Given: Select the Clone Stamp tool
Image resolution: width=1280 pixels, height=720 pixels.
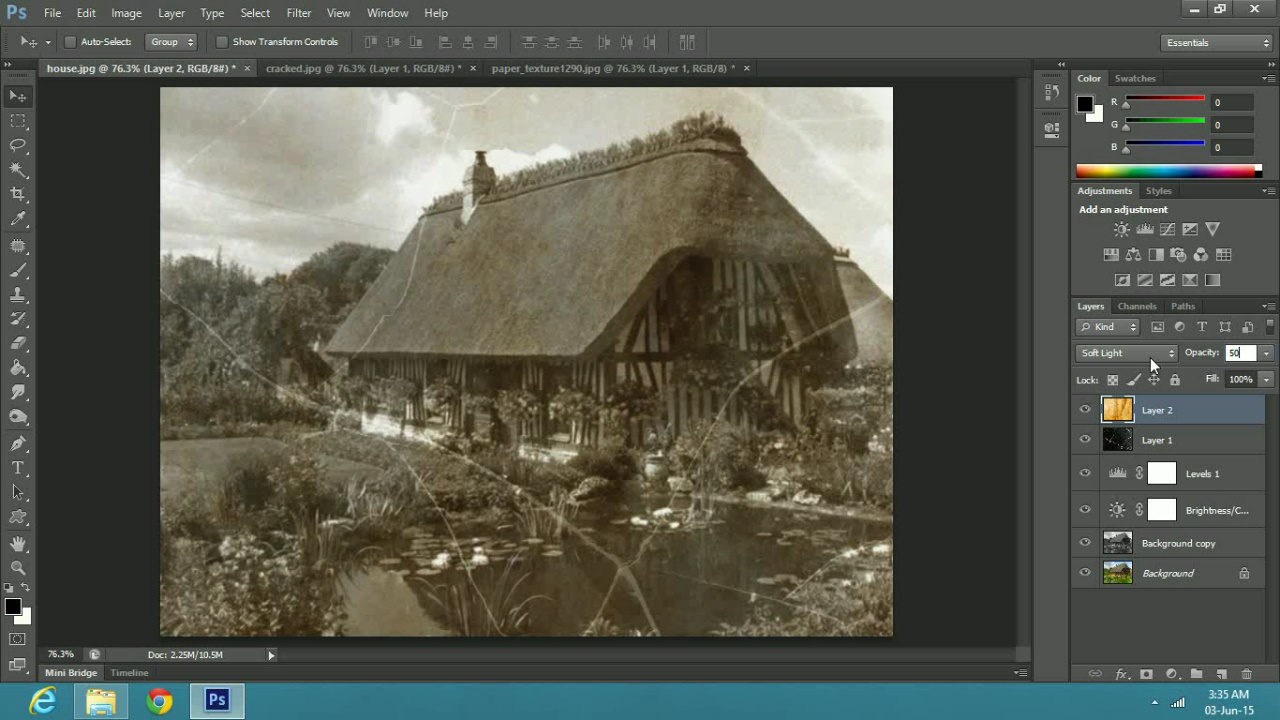Looking at the screenshot, I should click(18, 295).
